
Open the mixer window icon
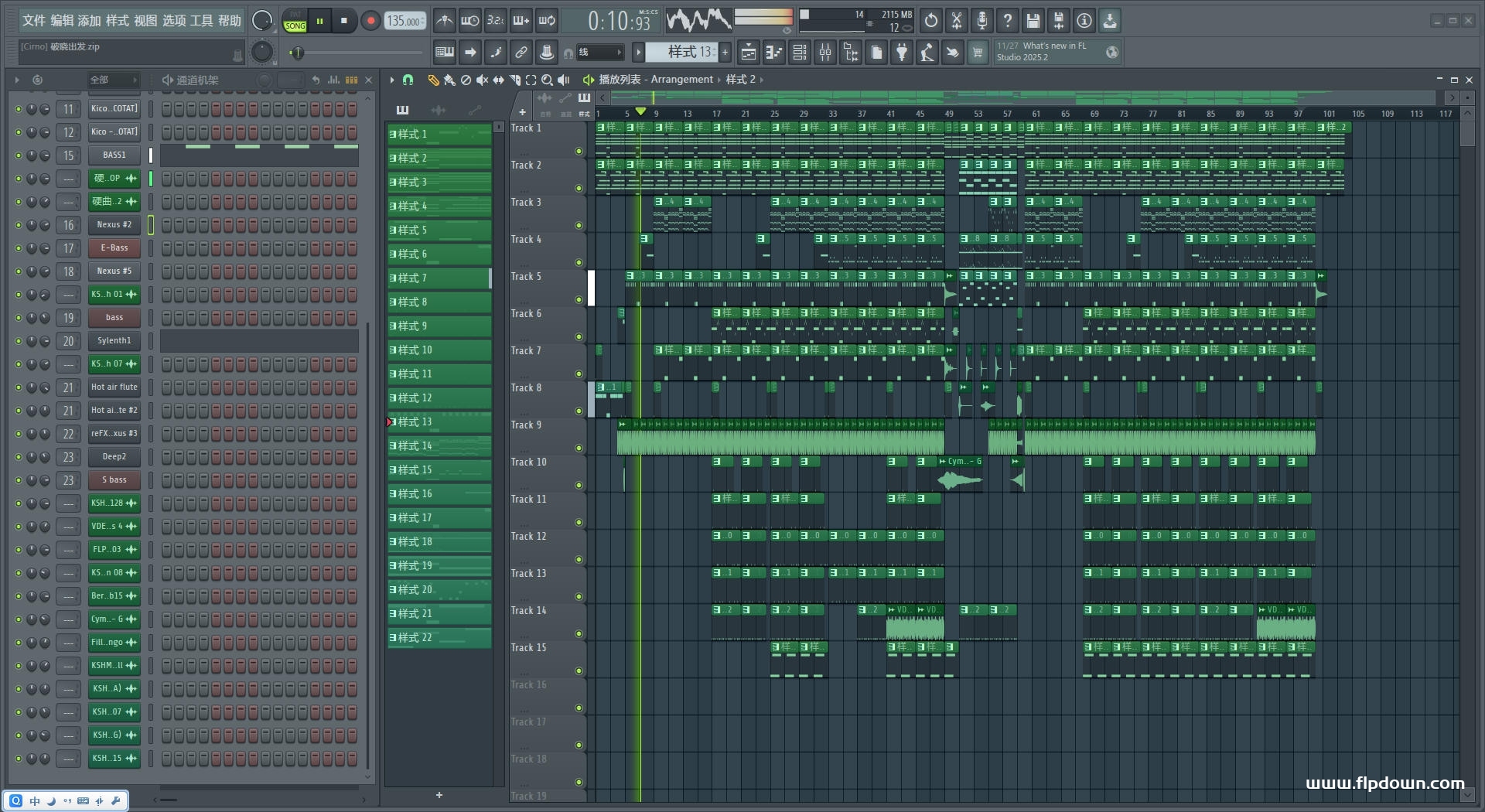pyautogui.click(x=825, y=53)
